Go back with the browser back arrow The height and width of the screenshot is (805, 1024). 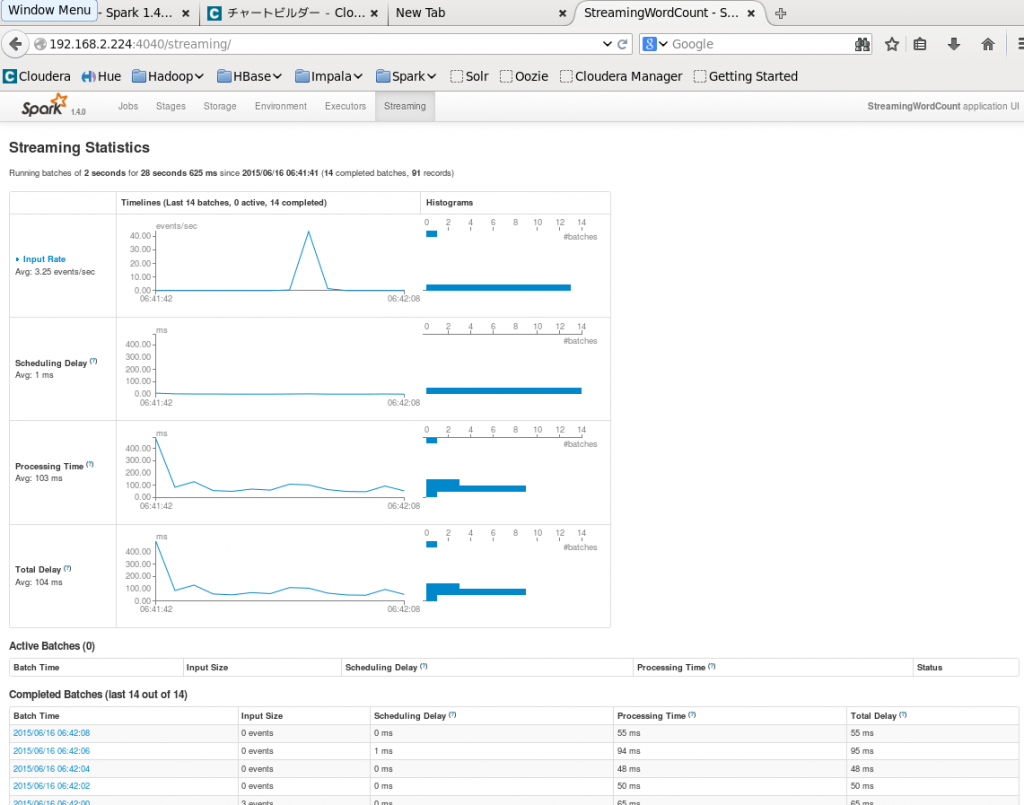click(x=16, y=44)
